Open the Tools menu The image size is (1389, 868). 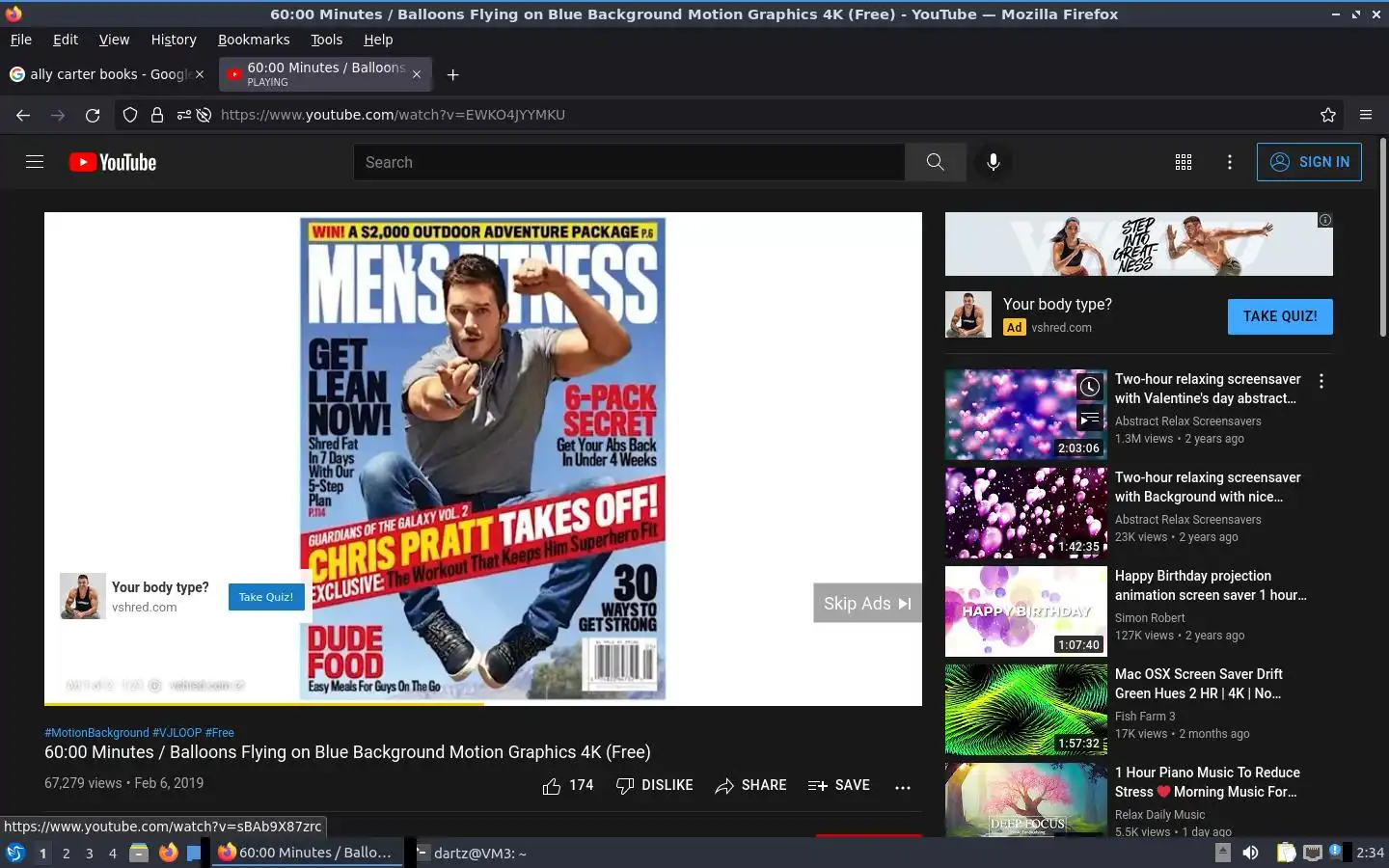point(326,40)
